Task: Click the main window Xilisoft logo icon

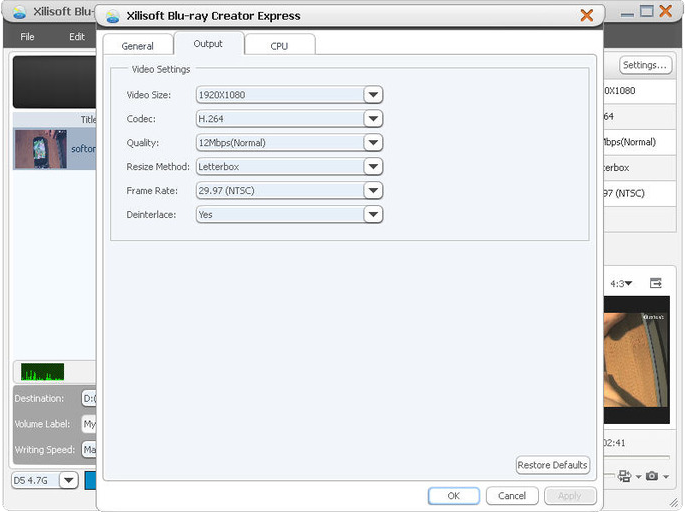Action: [x=19, y=12]
